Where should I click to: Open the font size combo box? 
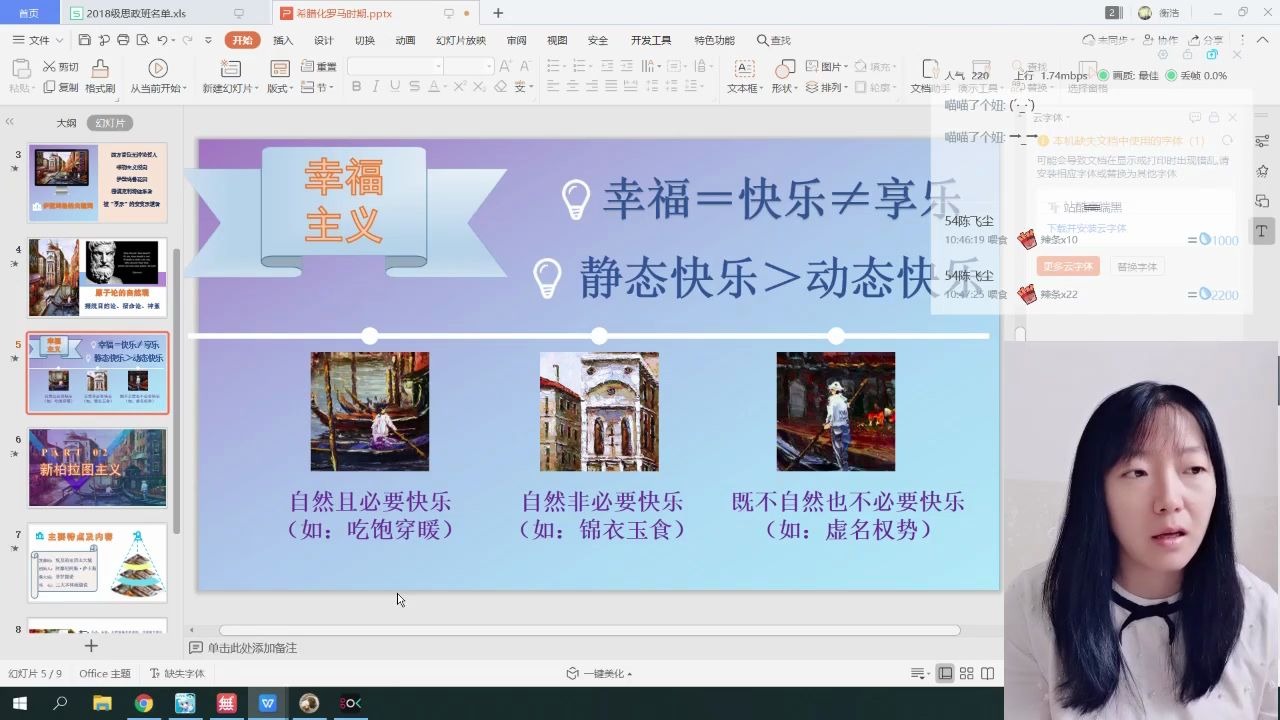[469, 66]
